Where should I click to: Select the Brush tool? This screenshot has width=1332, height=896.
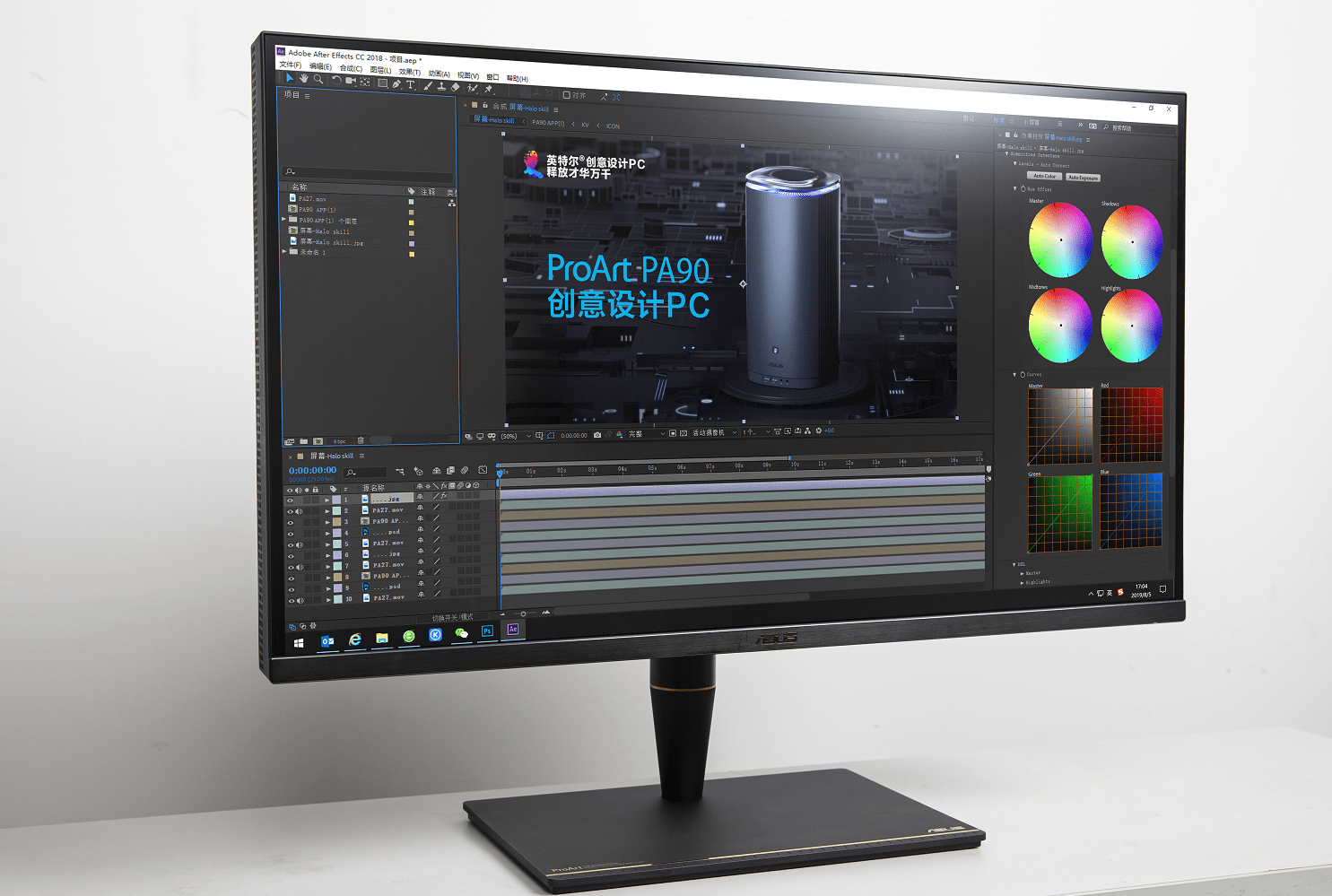click(427, 86)
